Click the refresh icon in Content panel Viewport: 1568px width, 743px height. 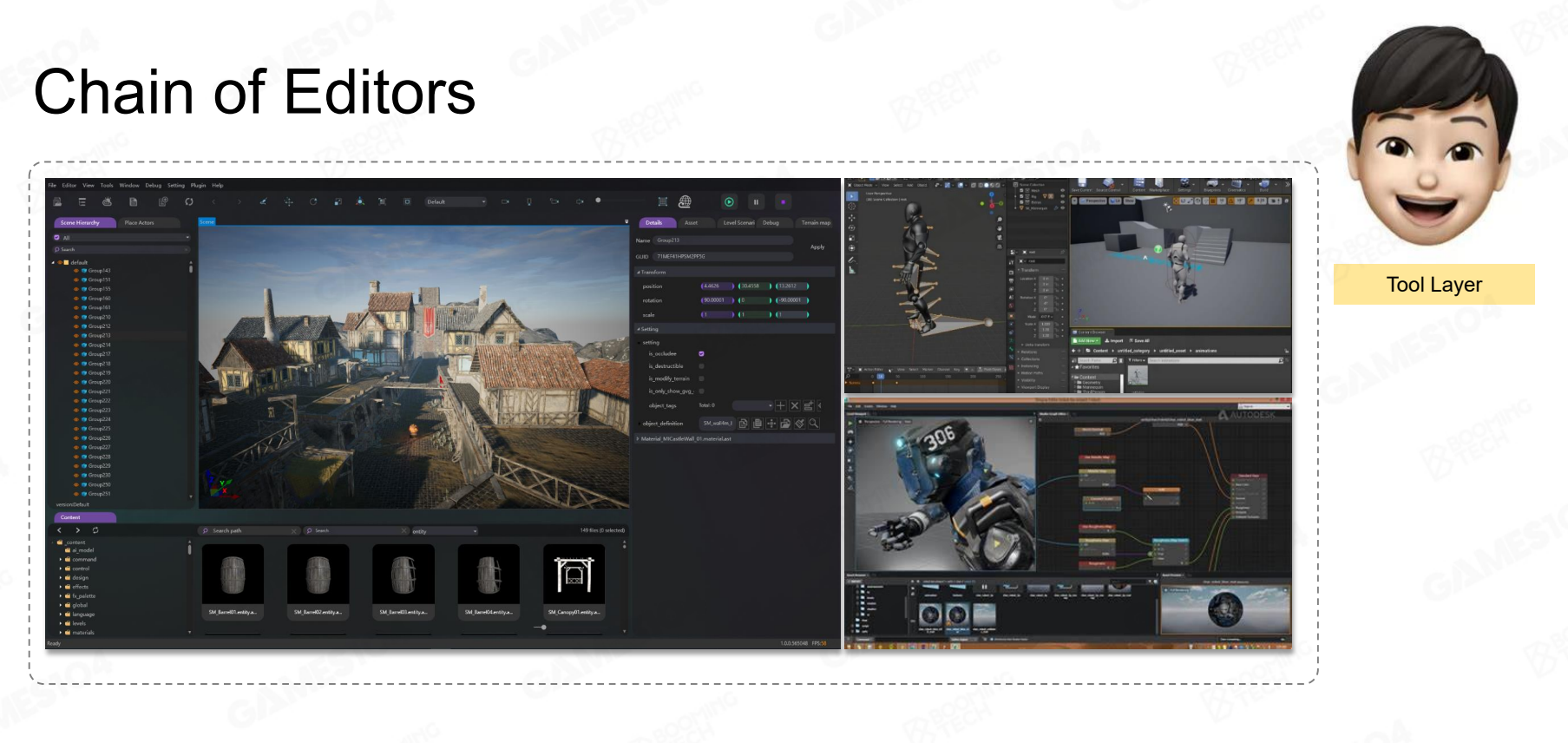(x=95, y=530)
